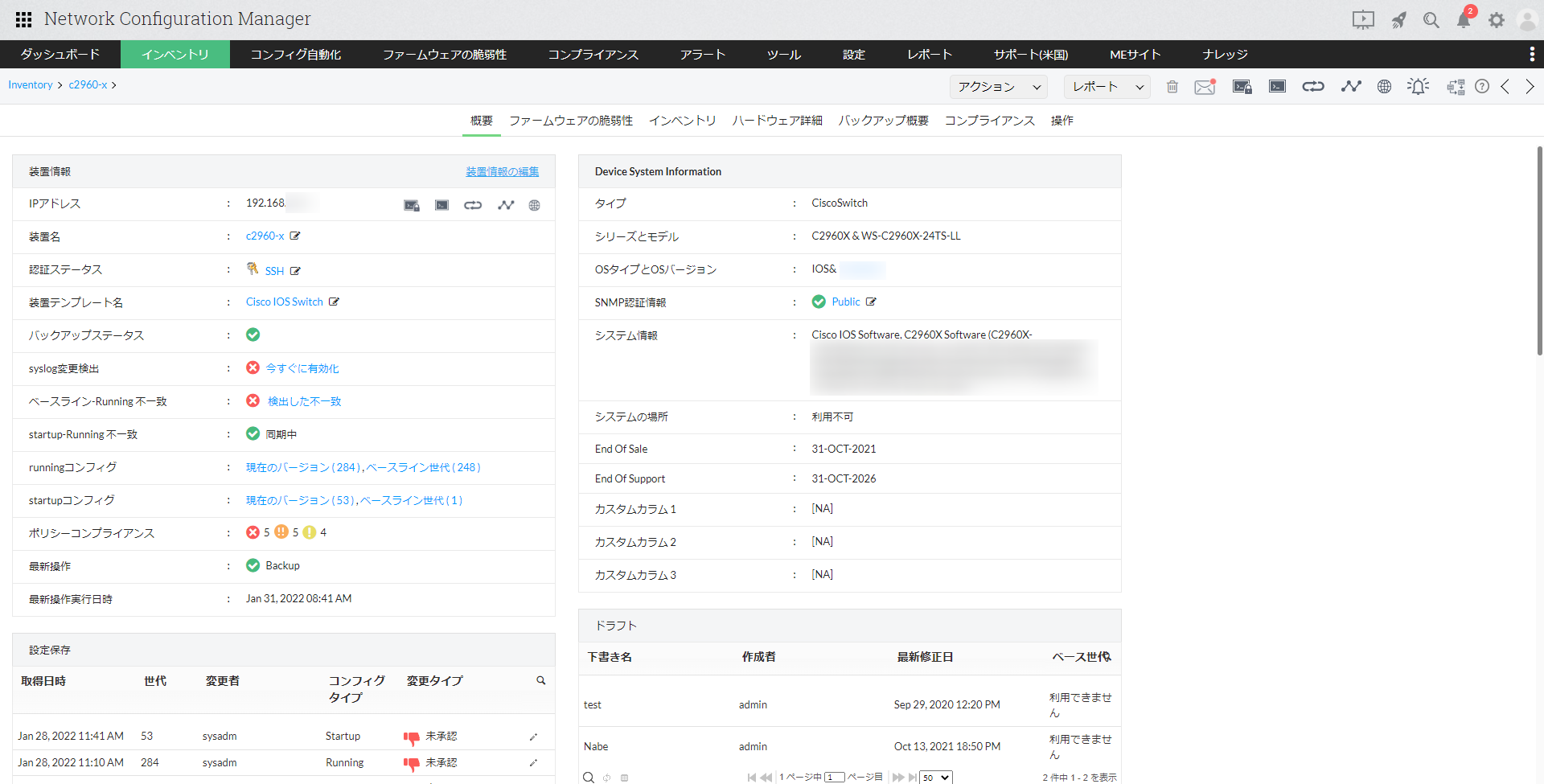
Task: Expand the アクション dropdown
Action: [x=998, y=87]
